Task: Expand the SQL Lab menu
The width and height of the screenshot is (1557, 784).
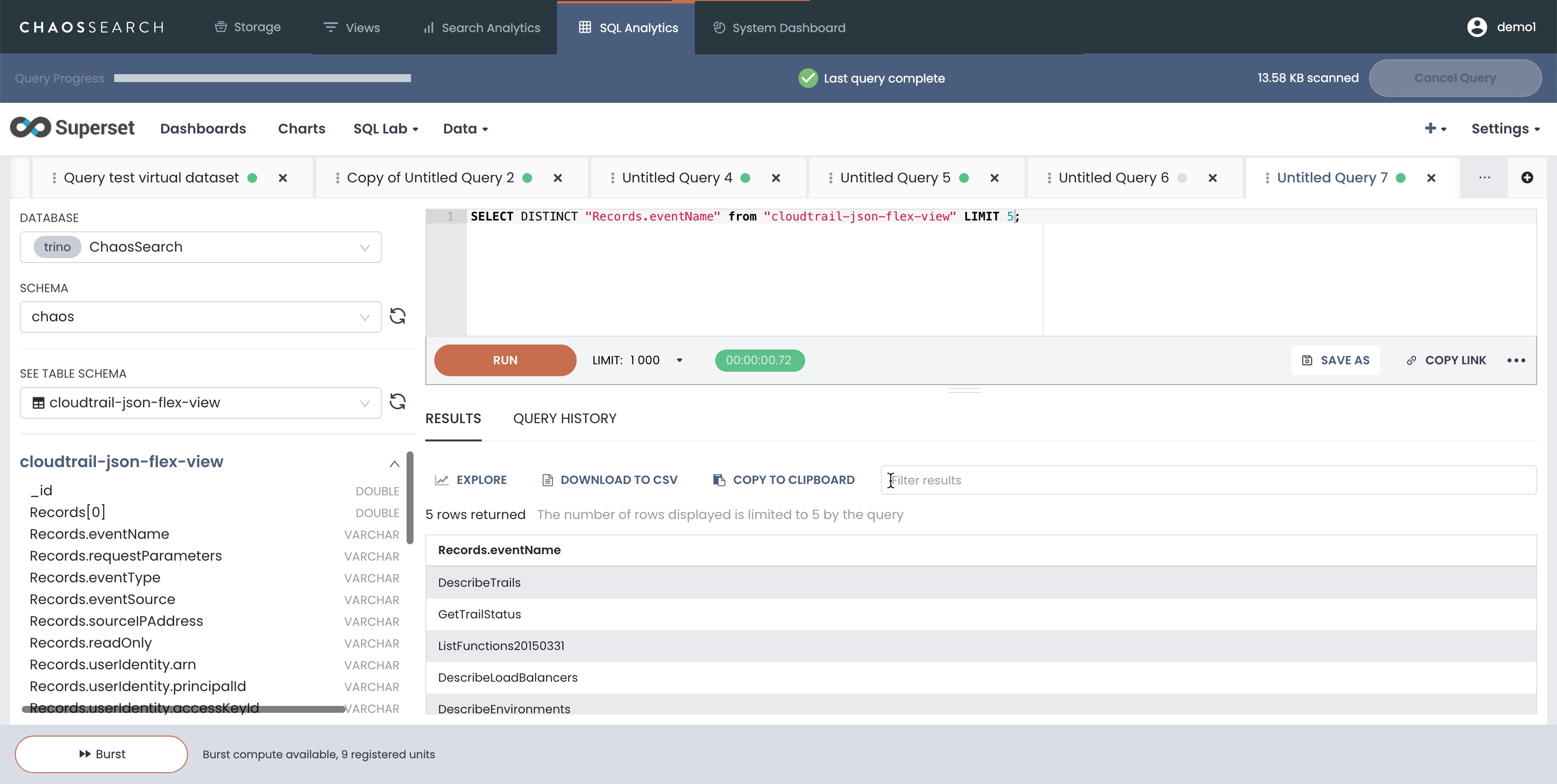Action: click(386, 129)
